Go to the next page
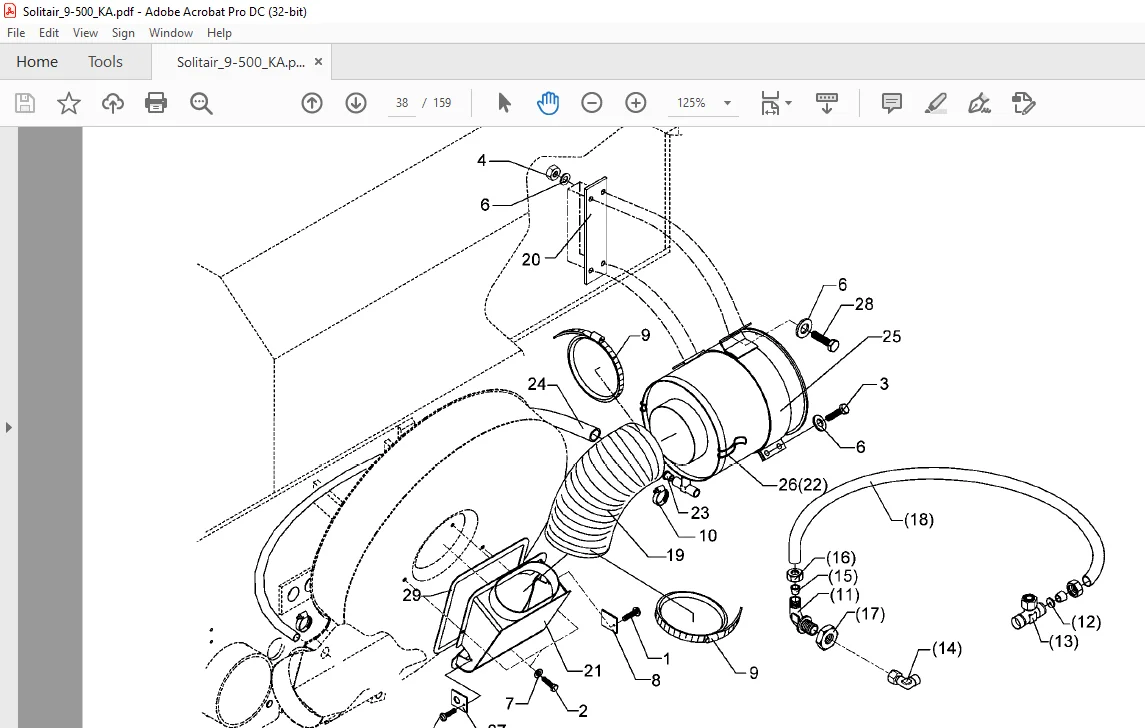This screenshot has height=728, width=1145. pyautogui.click(x=356, y=103)
